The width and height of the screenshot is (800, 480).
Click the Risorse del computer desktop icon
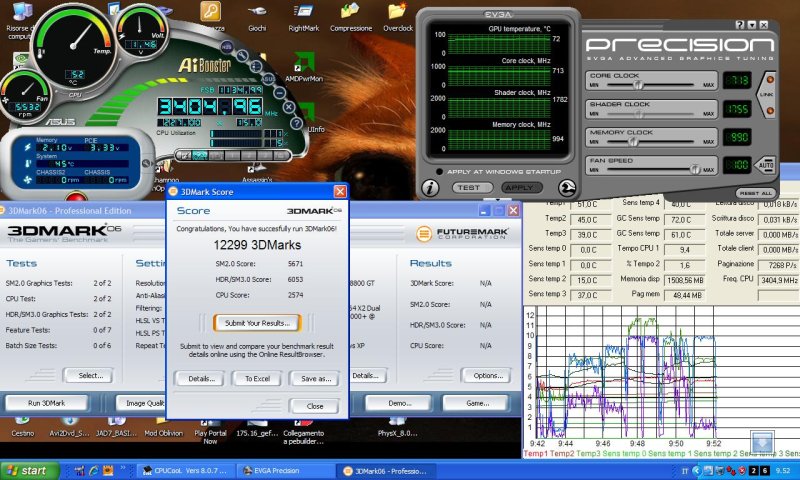(x=20, y=21)
